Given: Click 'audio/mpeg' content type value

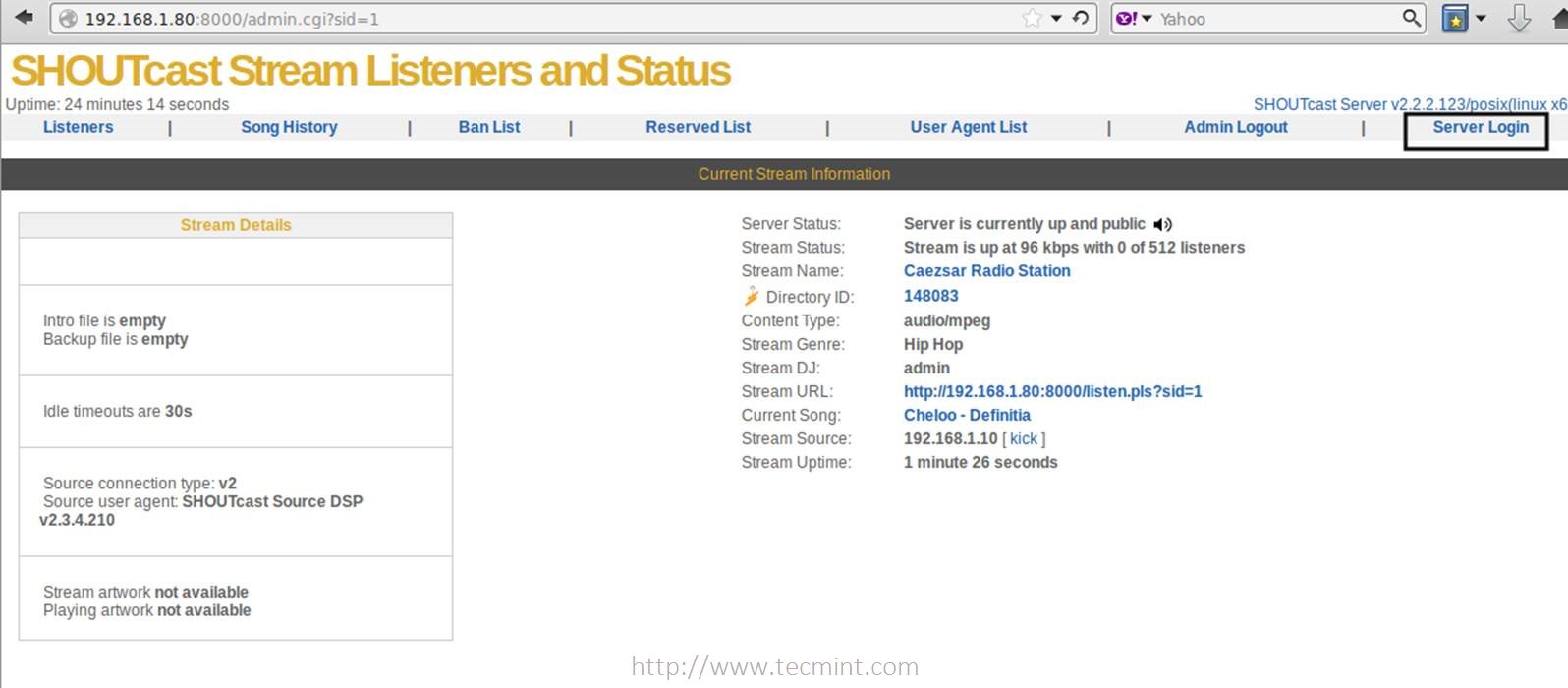Looking at the screenshot, I should tap(947, 320).
